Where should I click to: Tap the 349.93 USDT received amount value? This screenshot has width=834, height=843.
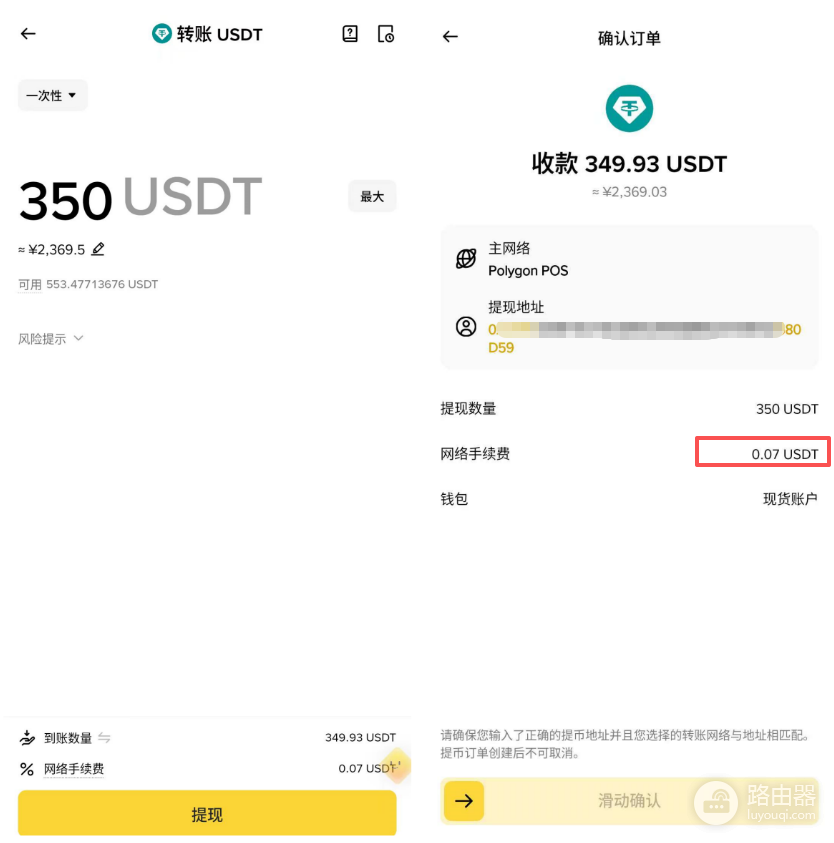(x=360, y=737)
